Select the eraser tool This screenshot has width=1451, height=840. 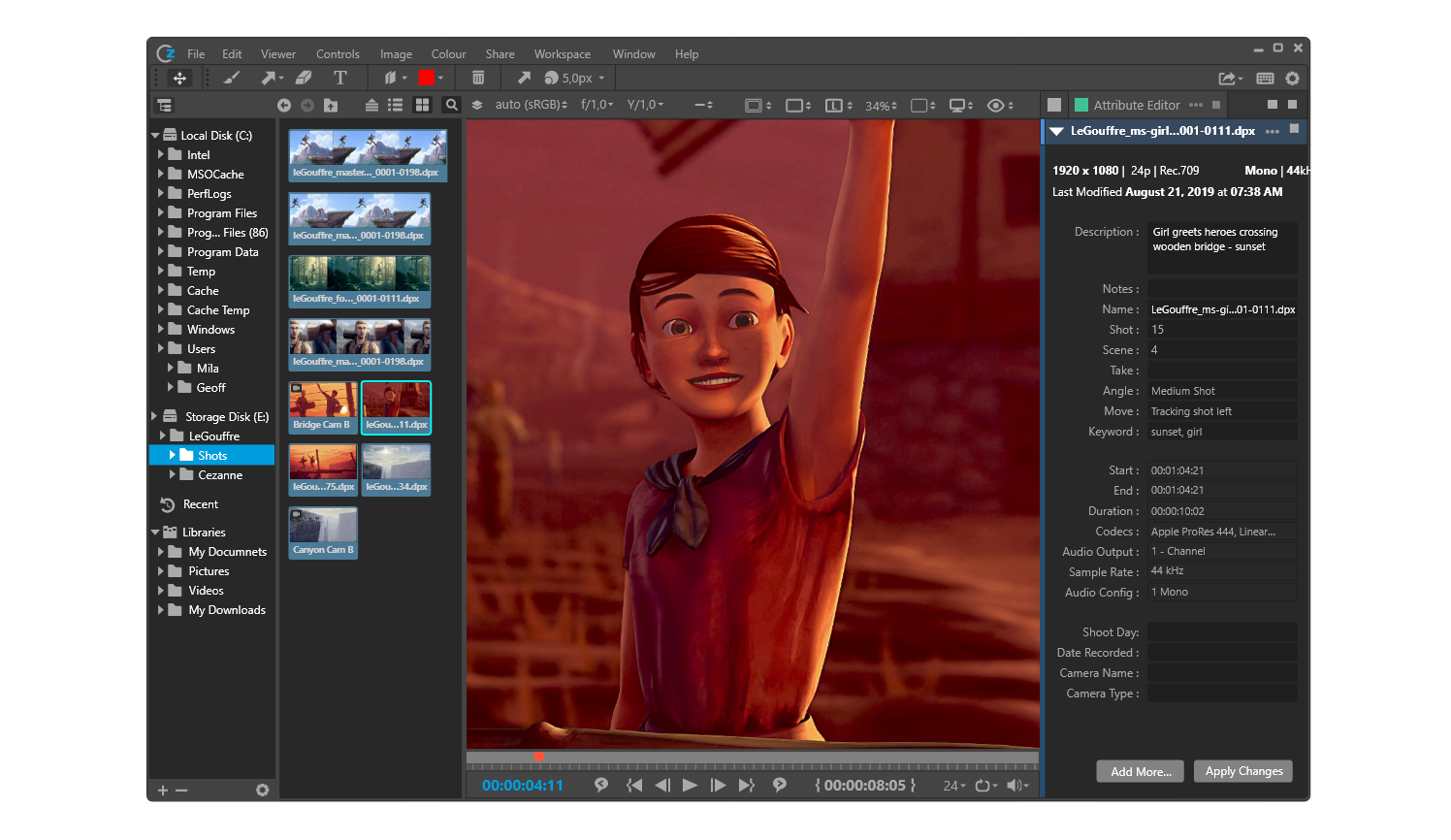(304, 78)
